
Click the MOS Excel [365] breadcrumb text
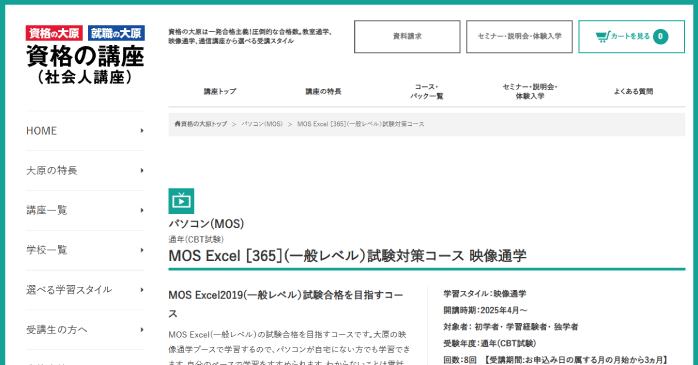[x=361, y=124]
